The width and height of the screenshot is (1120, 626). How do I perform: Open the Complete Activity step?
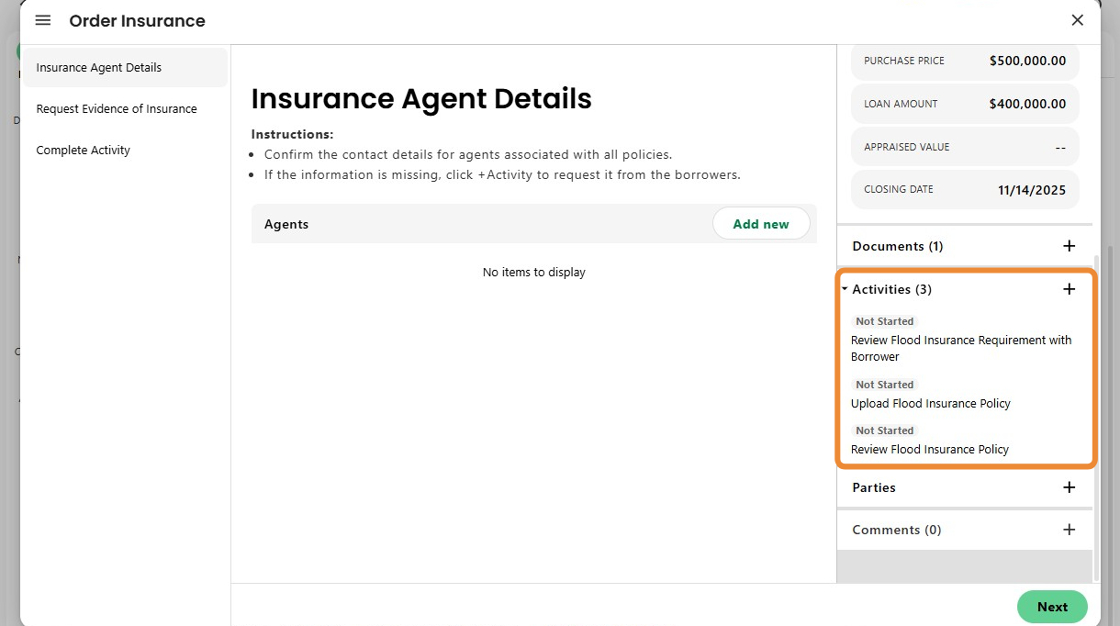(x=83, y=150)
